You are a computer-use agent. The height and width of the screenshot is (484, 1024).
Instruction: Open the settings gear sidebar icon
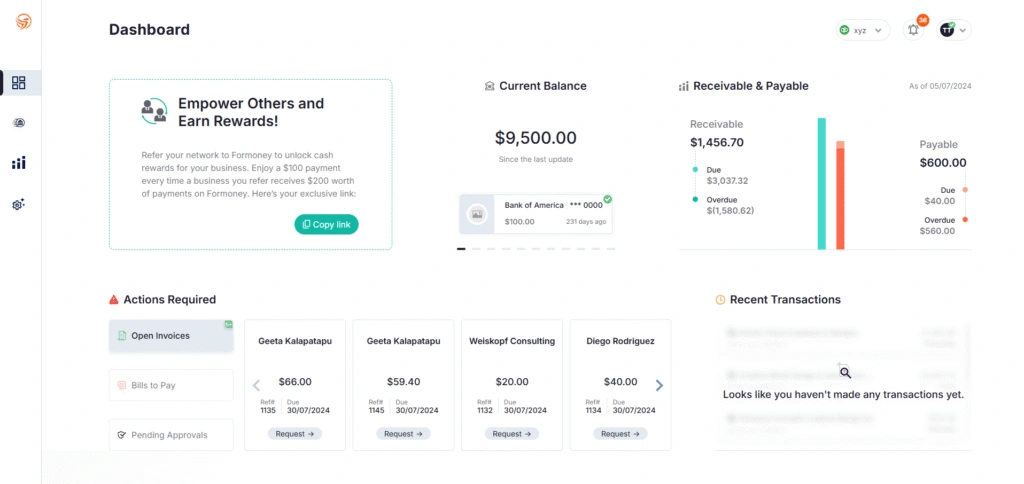point(19,204)
